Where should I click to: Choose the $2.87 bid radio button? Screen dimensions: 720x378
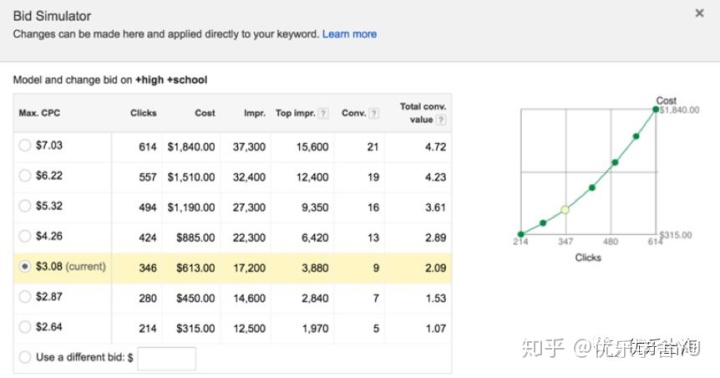click(x=25, y=297)
